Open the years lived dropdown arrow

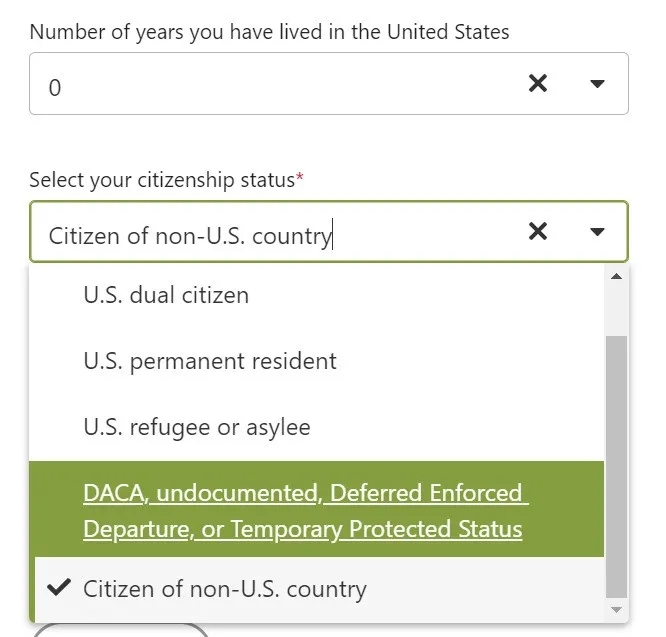tap(597, 84)
